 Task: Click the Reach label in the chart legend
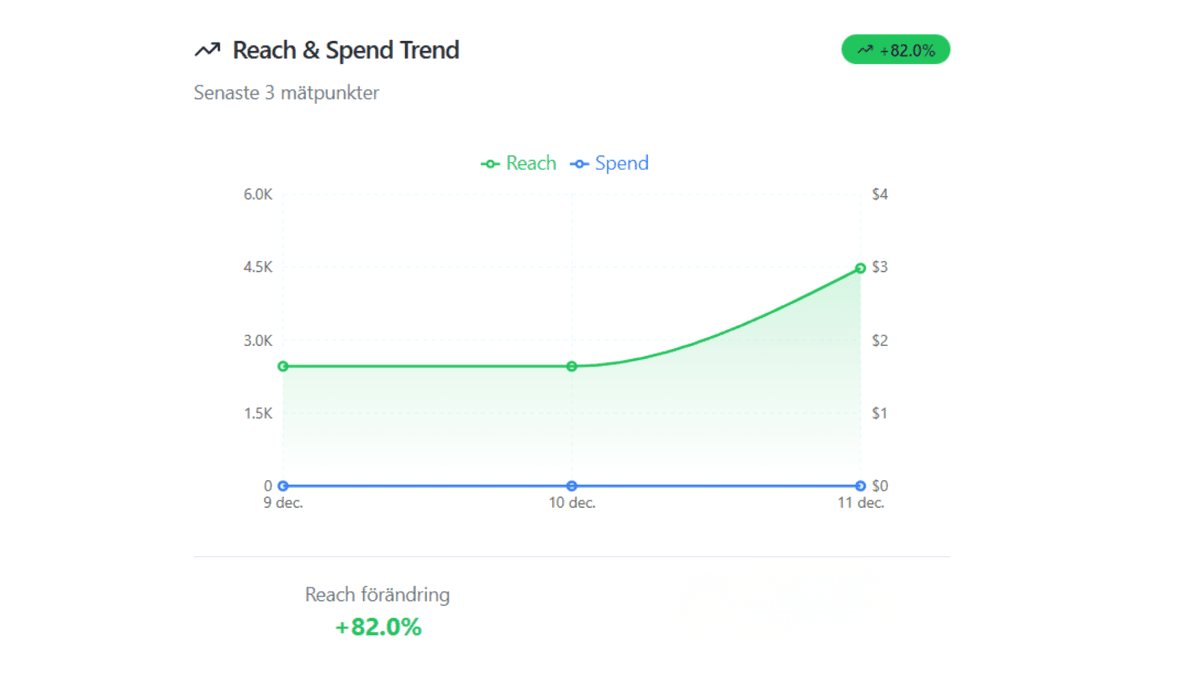pos(530,163)
